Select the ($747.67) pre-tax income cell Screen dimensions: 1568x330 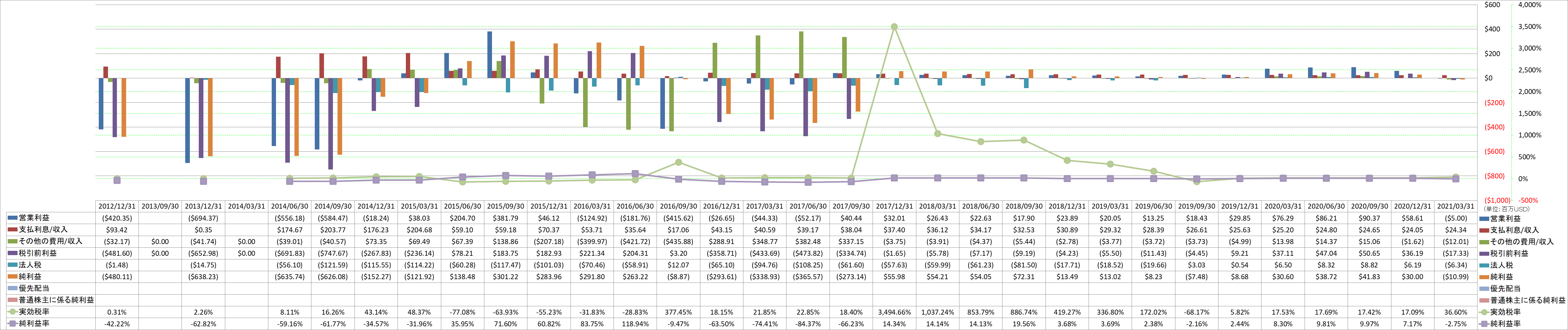(333, 253)
